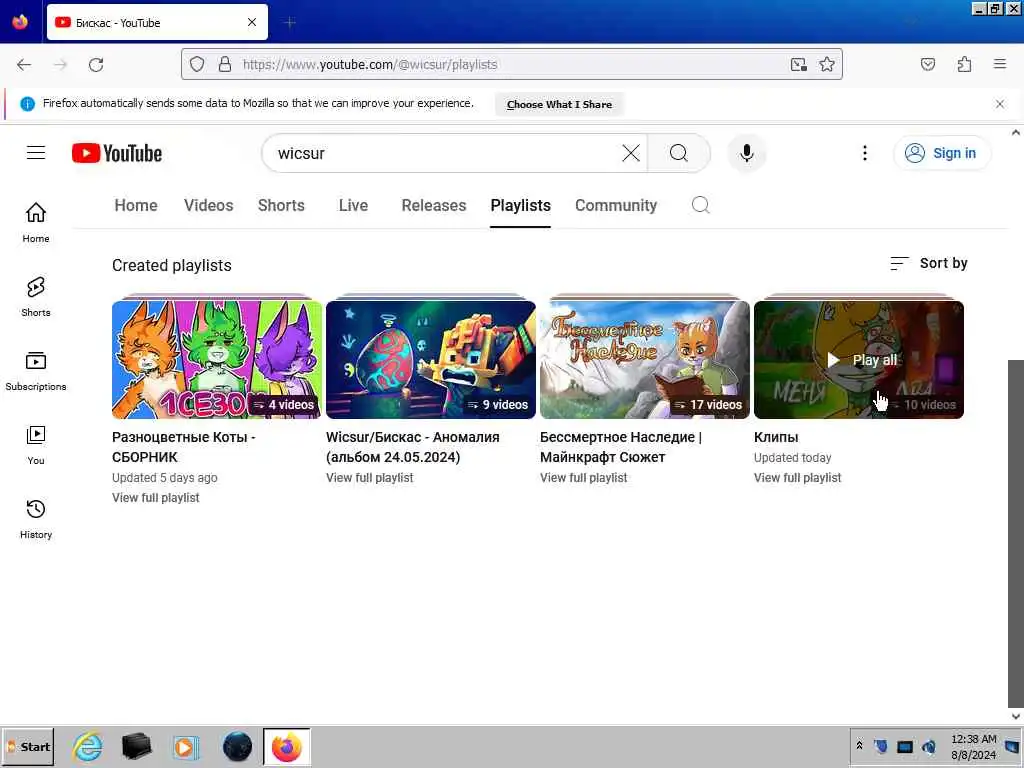
Task: Open Wicsur/Бискас - Аномалия title link
Action: coord(413,447)
